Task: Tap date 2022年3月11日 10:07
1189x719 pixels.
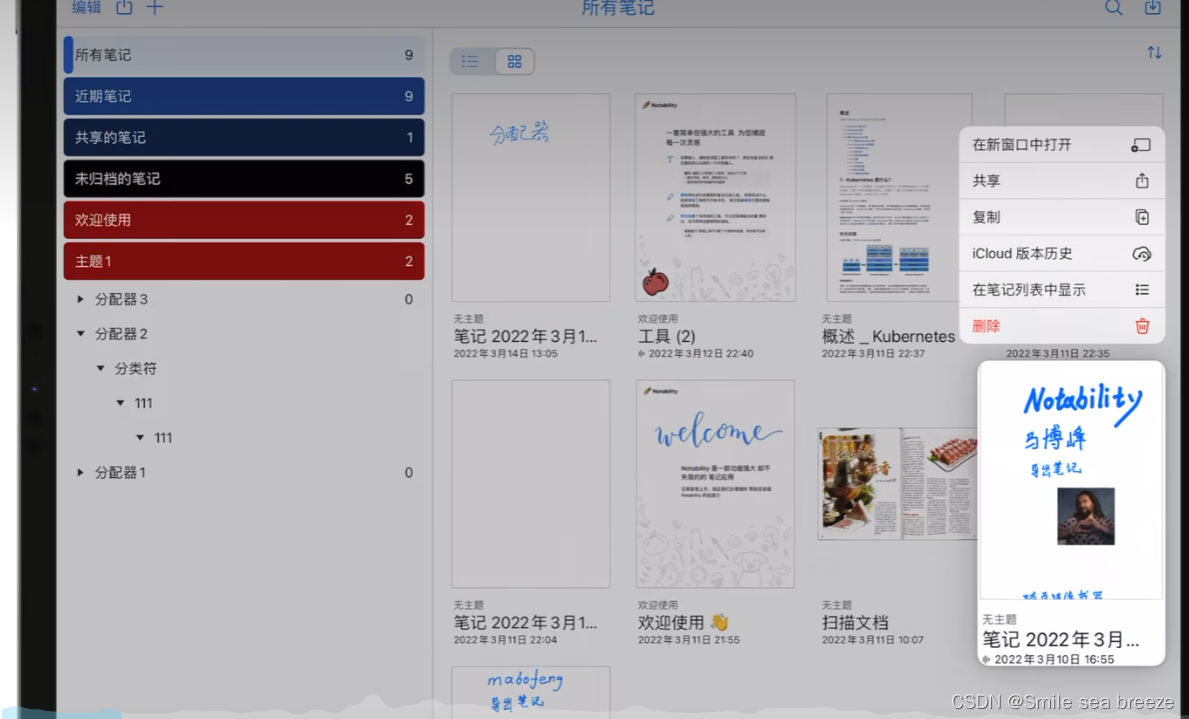Action: pos(873,640)
